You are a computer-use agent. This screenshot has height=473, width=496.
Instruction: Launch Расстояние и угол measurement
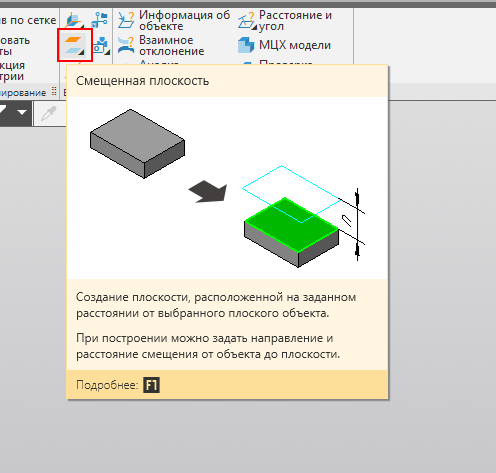coord(285,20)
